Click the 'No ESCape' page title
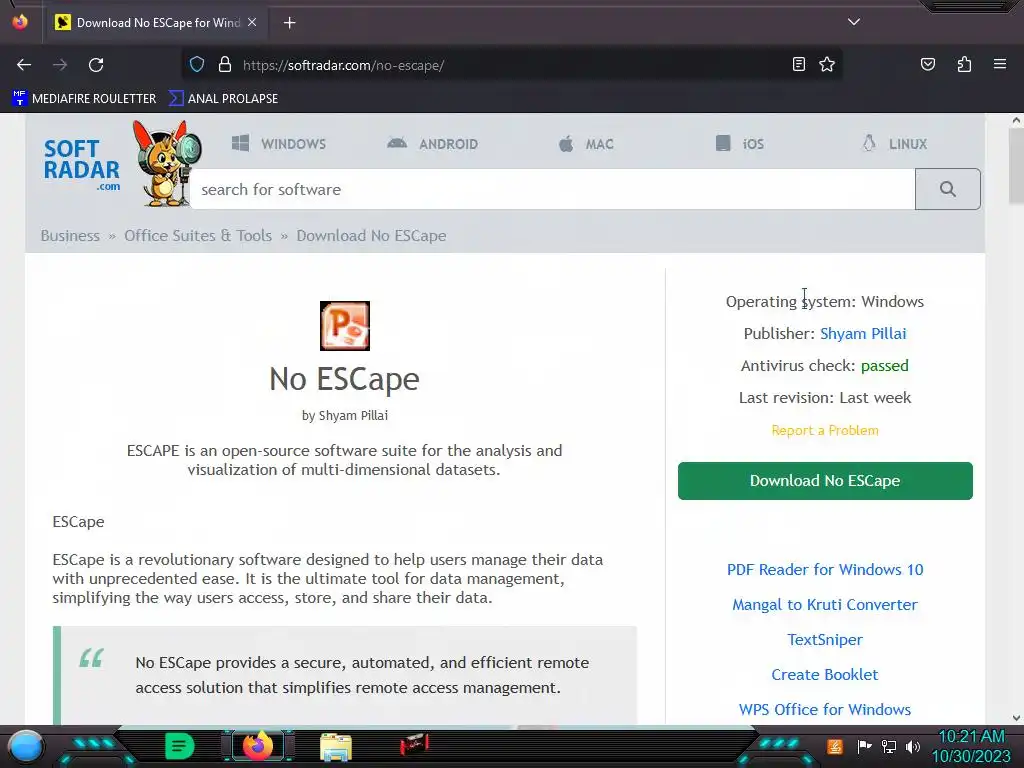The width and height of the screenshot is (1024, 768). (344, 379)
